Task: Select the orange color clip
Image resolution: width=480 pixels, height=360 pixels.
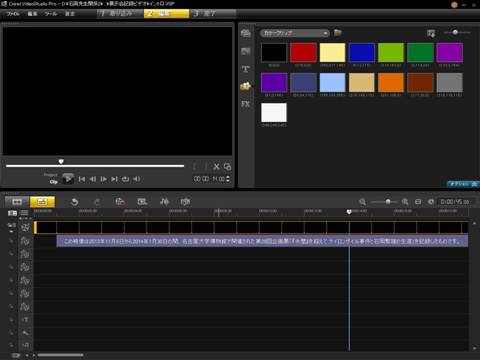Action: [x=391, y=82]
